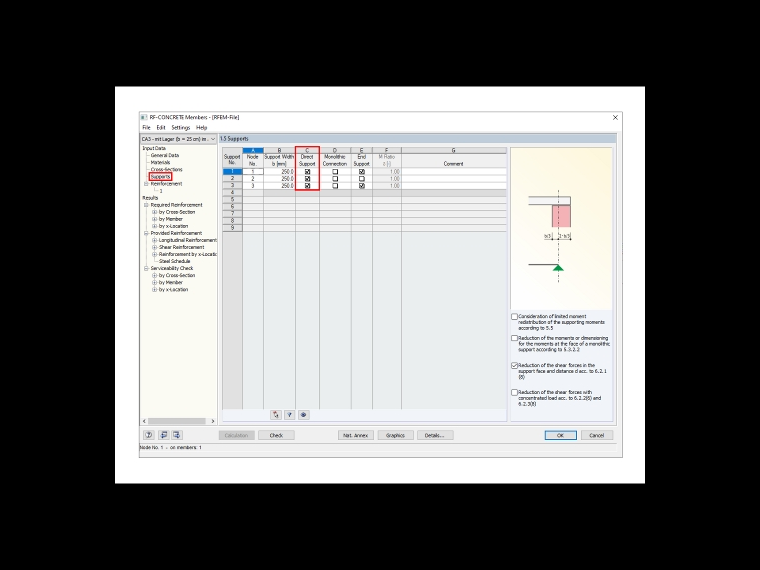Image resolution: width=760 pixels, height=570 pixels.
Task: Expand by Member under Required Reinforcement
Action: tap(155, 219)
